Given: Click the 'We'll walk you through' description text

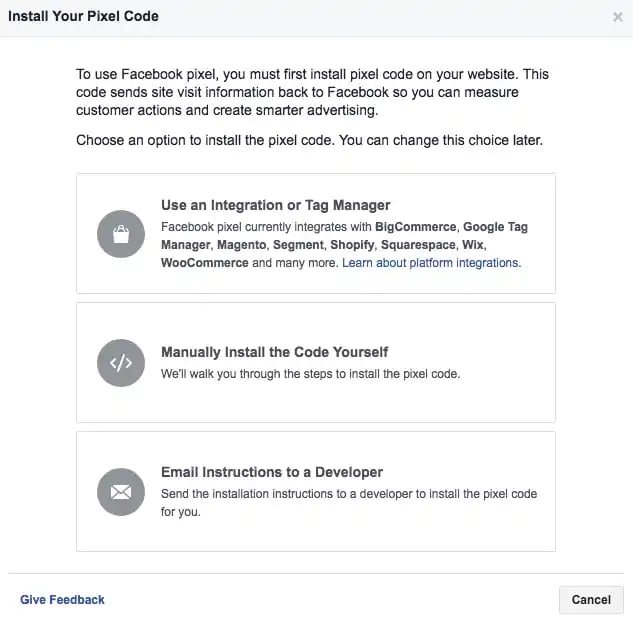Looking at the screenshot, I should 310,374.
